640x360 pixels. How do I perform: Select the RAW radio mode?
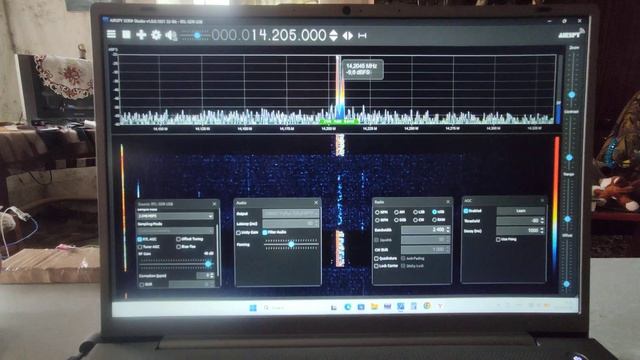[434, 220]
